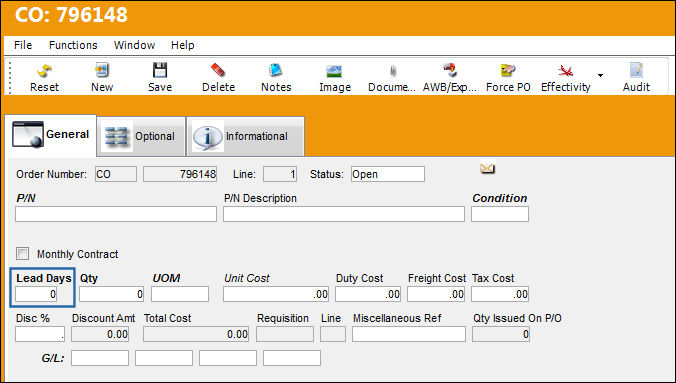Open the File menu
This screenshot has width=676, height=383.
click(x=23, y=45)
